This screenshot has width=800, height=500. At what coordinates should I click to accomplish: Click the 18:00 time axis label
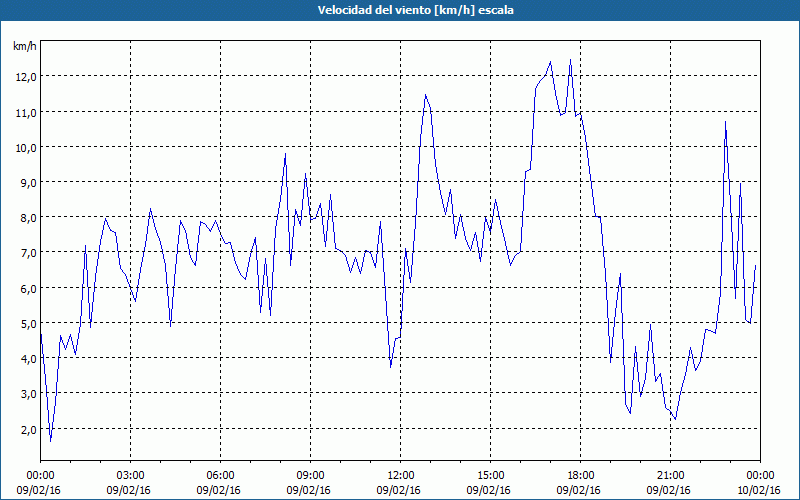[x=580, y=476]
